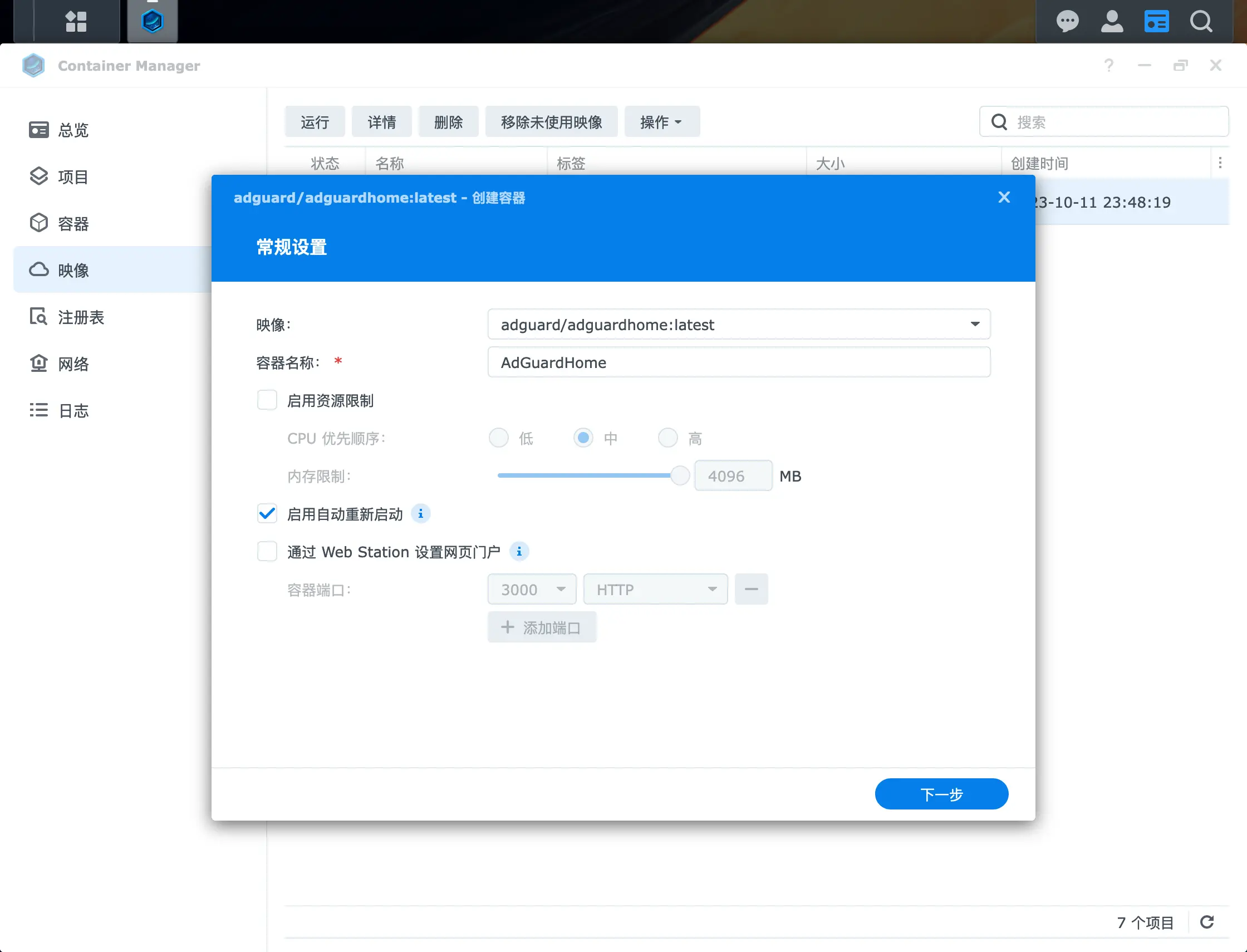The width and height of the screenshot is (1247, 952).
Task: Click the 标签 column header
Action: tap(676, 163)
